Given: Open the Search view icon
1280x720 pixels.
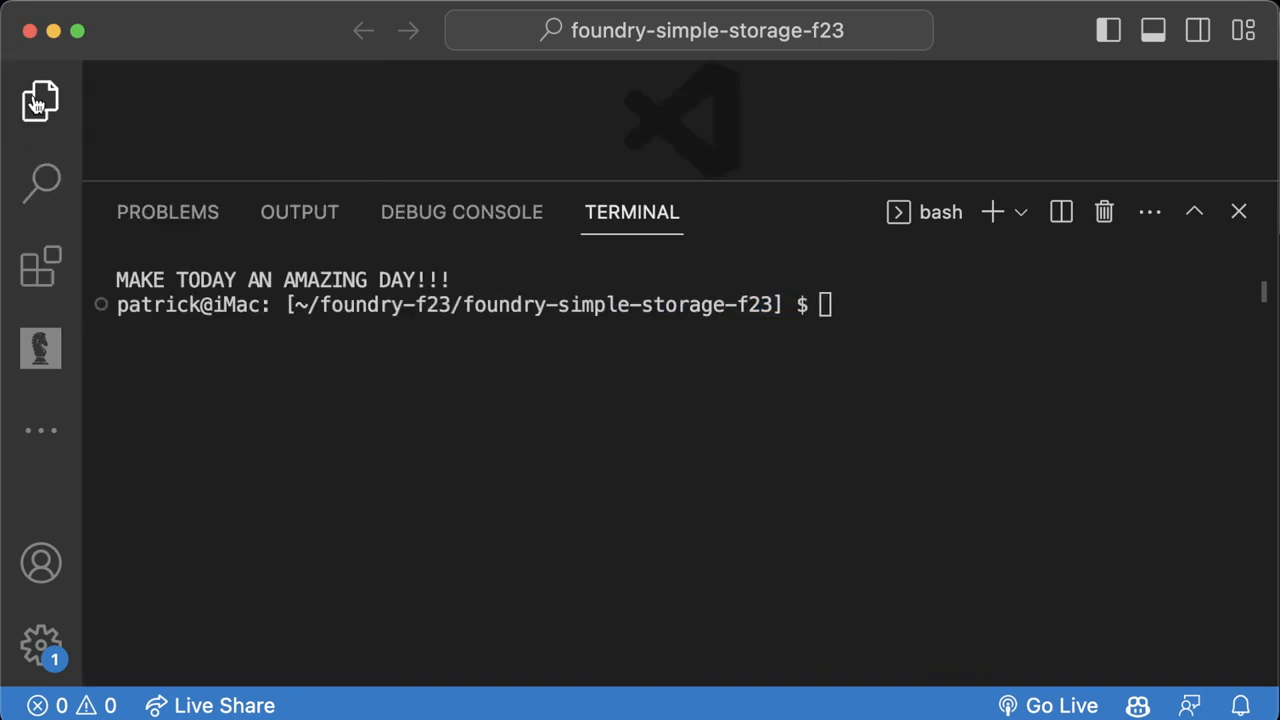Looking at the screenshot, I should pos(41,183).
